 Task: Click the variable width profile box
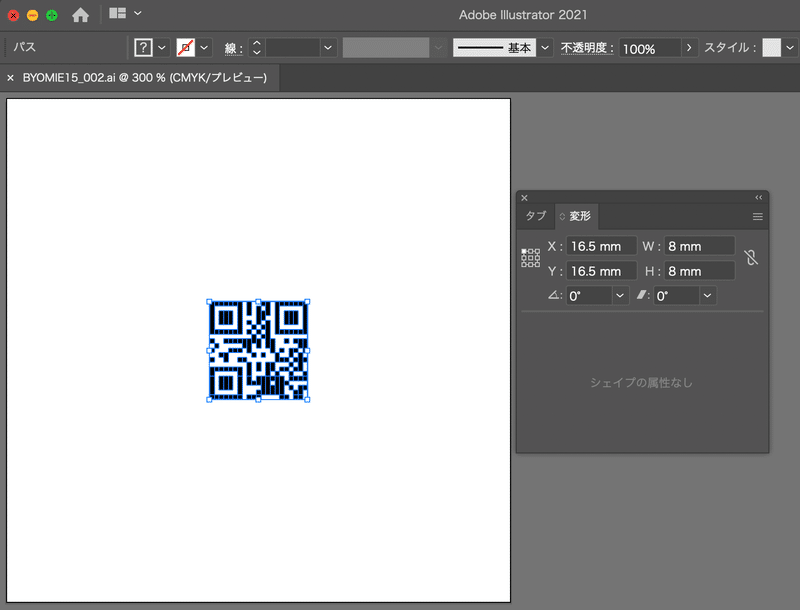[x=386, y=48]
